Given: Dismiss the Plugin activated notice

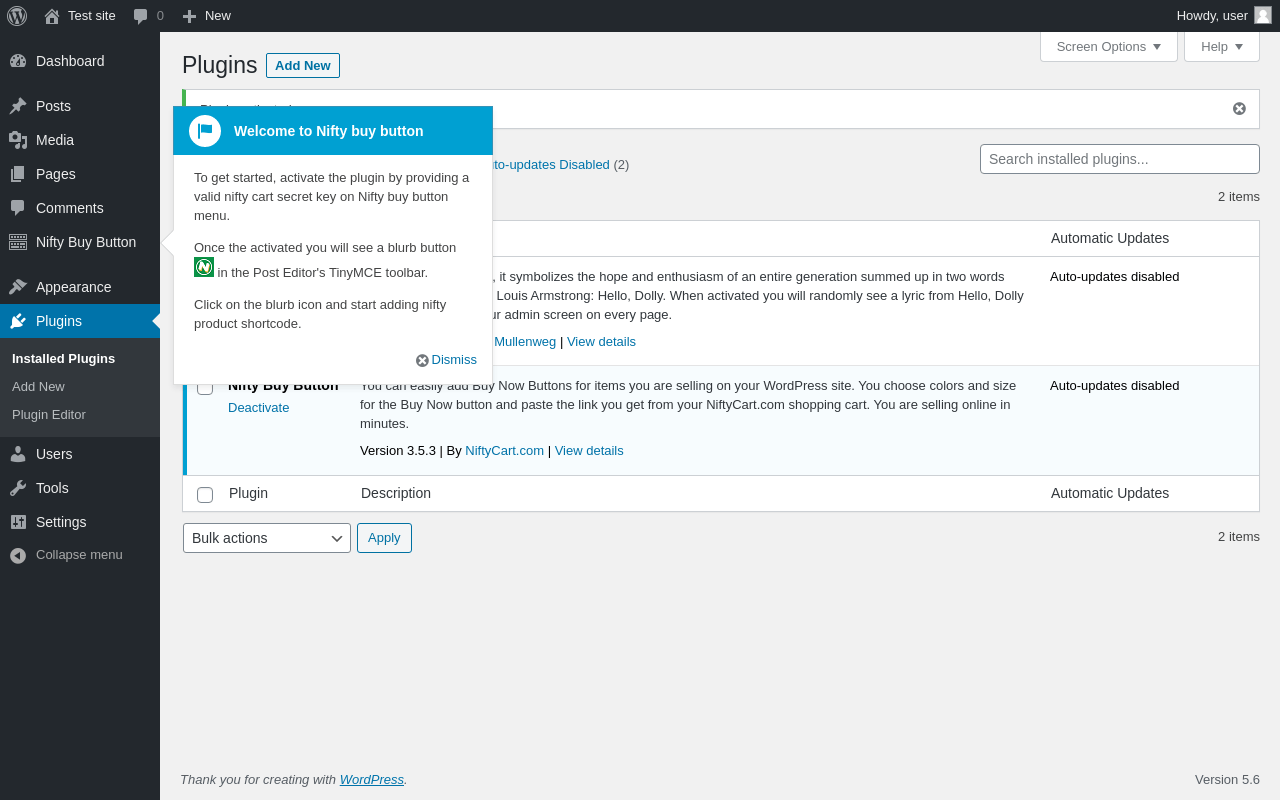Looking at the screenshot, I should [x=1240, y=109].
